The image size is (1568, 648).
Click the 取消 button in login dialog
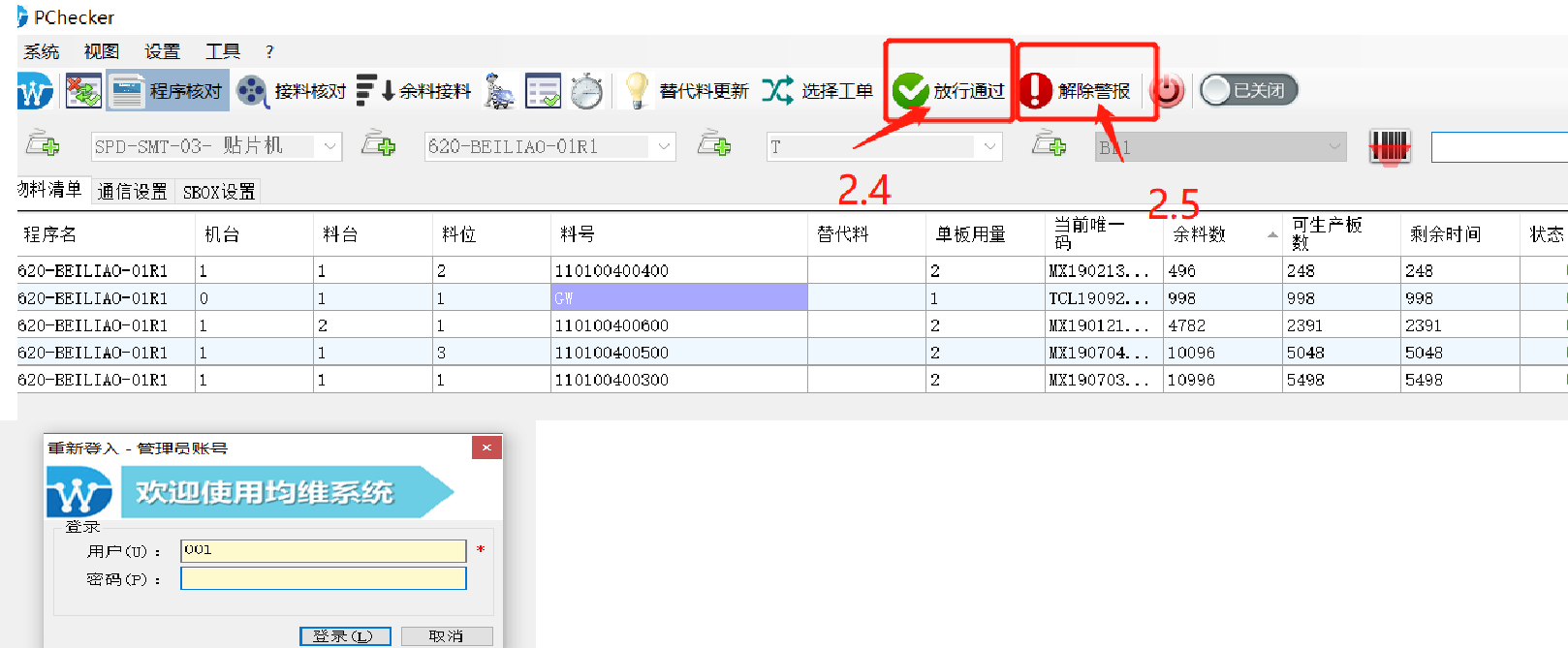click(447, 636)
